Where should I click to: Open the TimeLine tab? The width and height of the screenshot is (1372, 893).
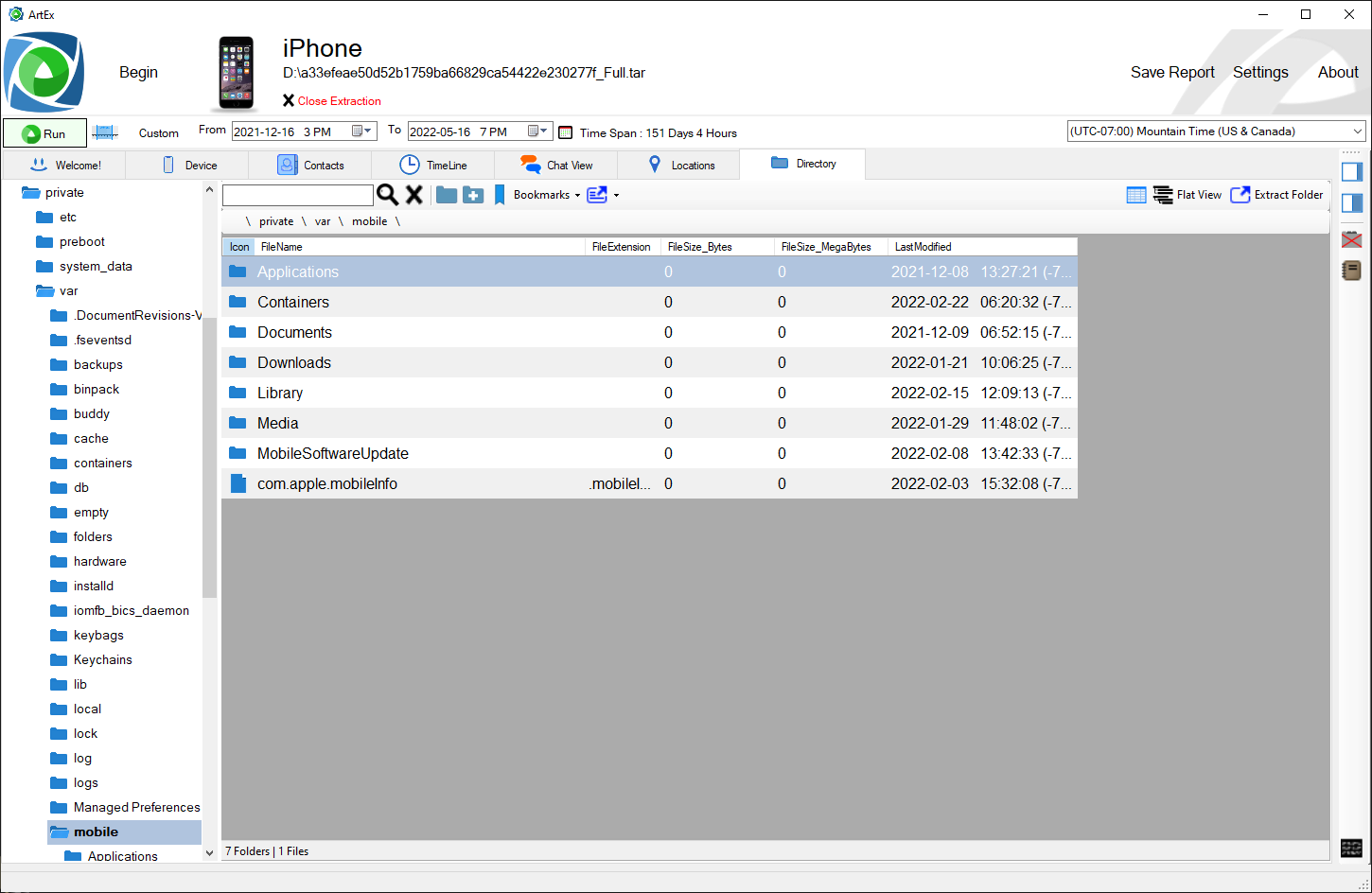433,165
